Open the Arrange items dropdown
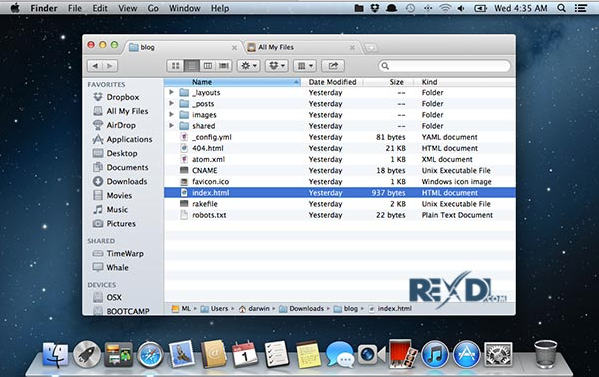This screenshot has height=377, width=599. (x=304, y=66)
